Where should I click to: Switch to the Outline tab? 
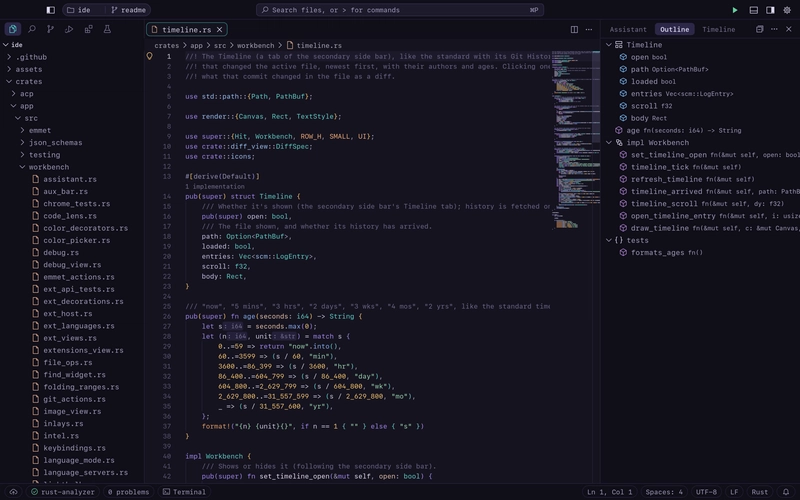[674, 29]
